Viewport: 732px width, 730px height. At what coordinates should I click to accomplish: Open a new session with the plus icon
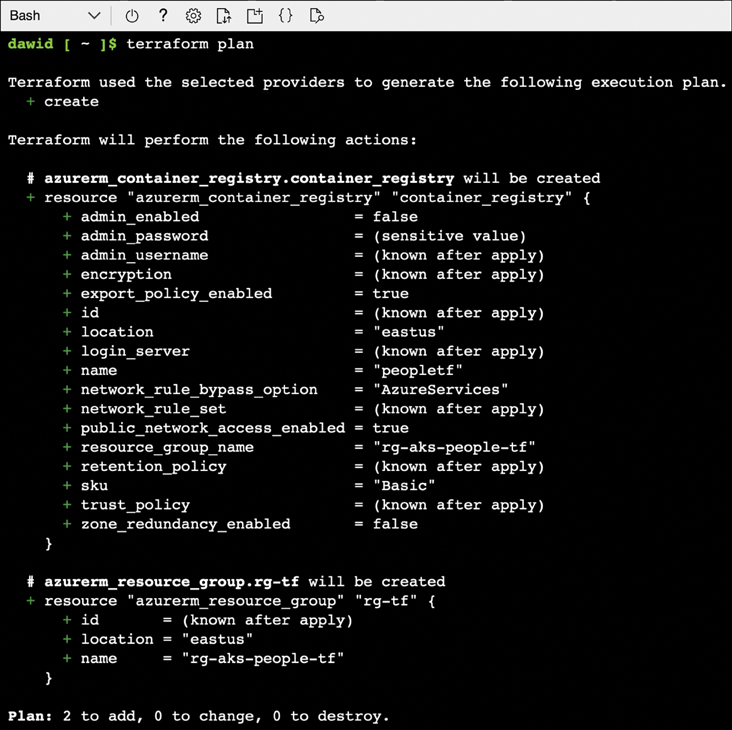coord(255,16)
